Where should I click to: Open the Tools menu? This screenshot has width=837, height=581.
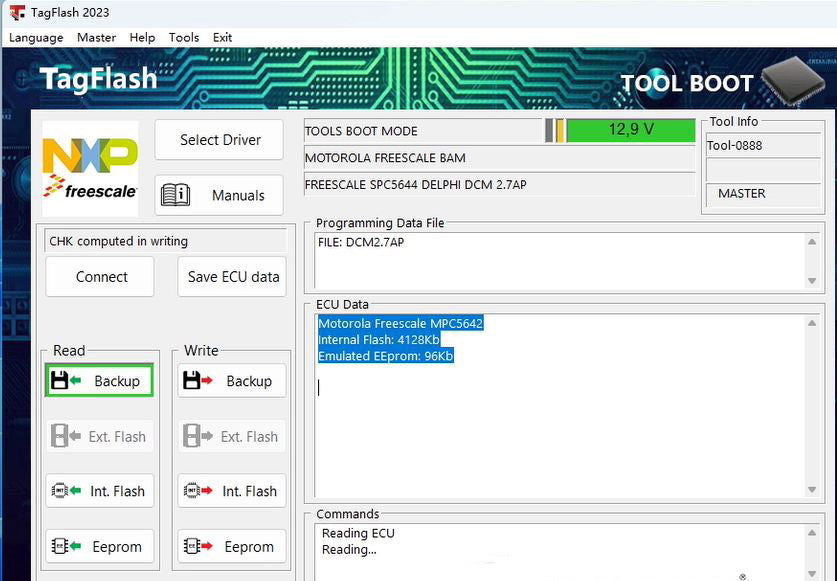184,37
